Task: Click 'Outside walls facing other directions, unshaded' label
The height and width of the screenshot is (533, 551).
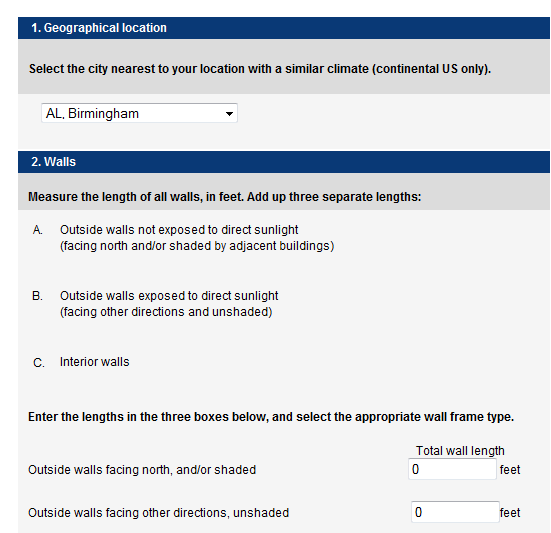Action: pos(158,513)
